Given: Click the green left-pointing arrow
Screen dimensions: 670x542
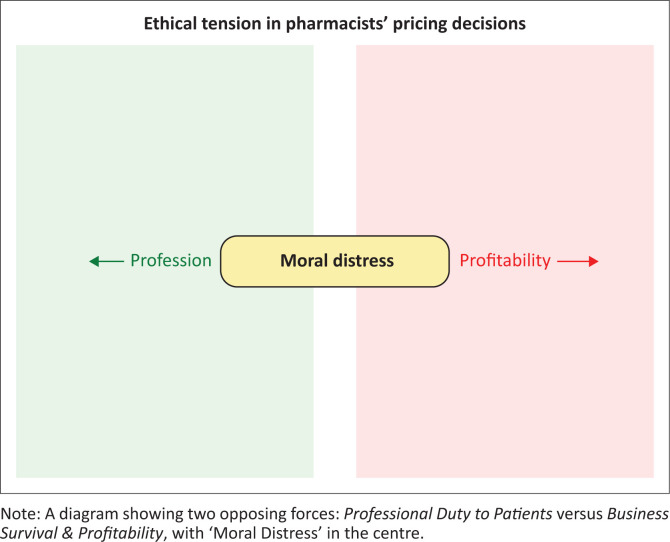Looking at the screenshot, I should coord(106,261).
